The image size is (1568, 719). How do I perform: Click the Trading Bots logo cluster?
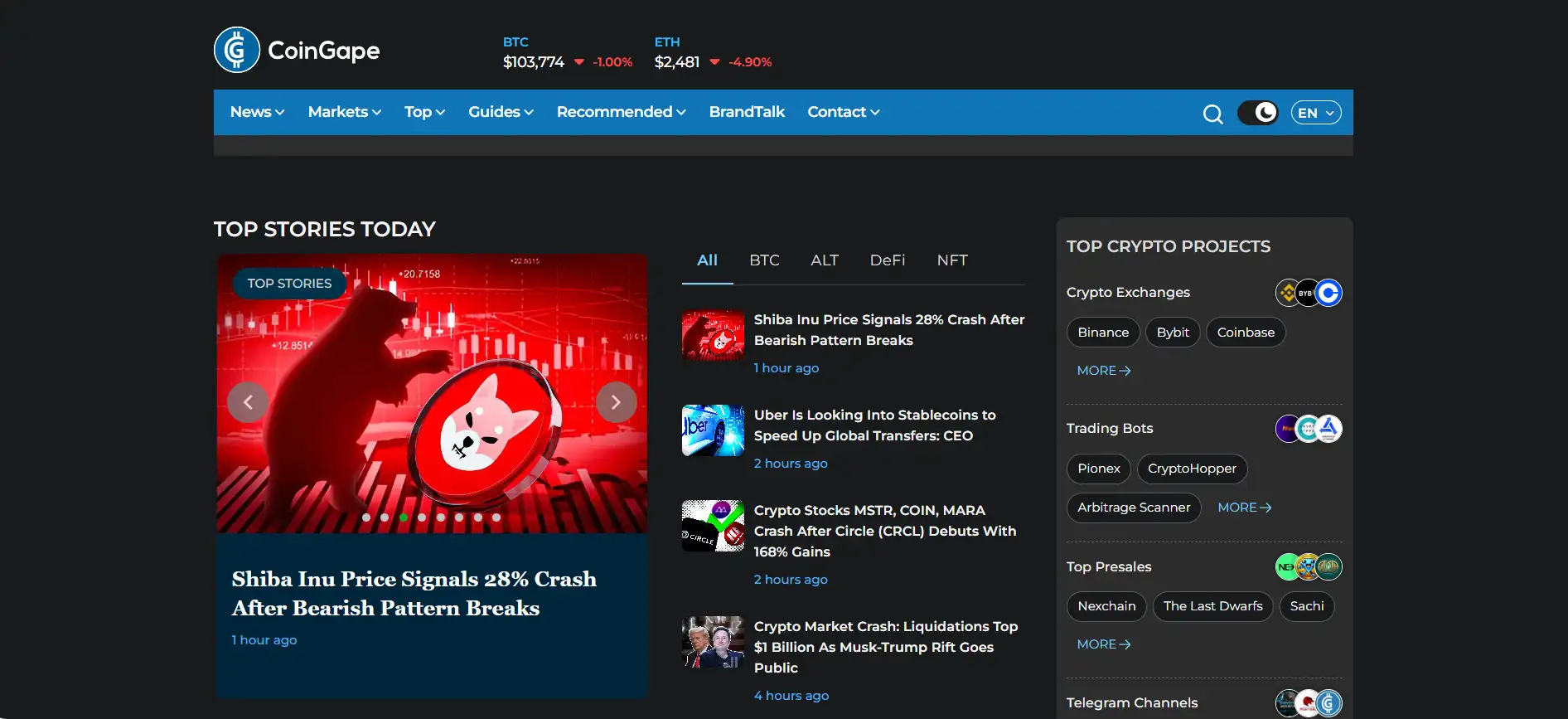coord(1308,429)
